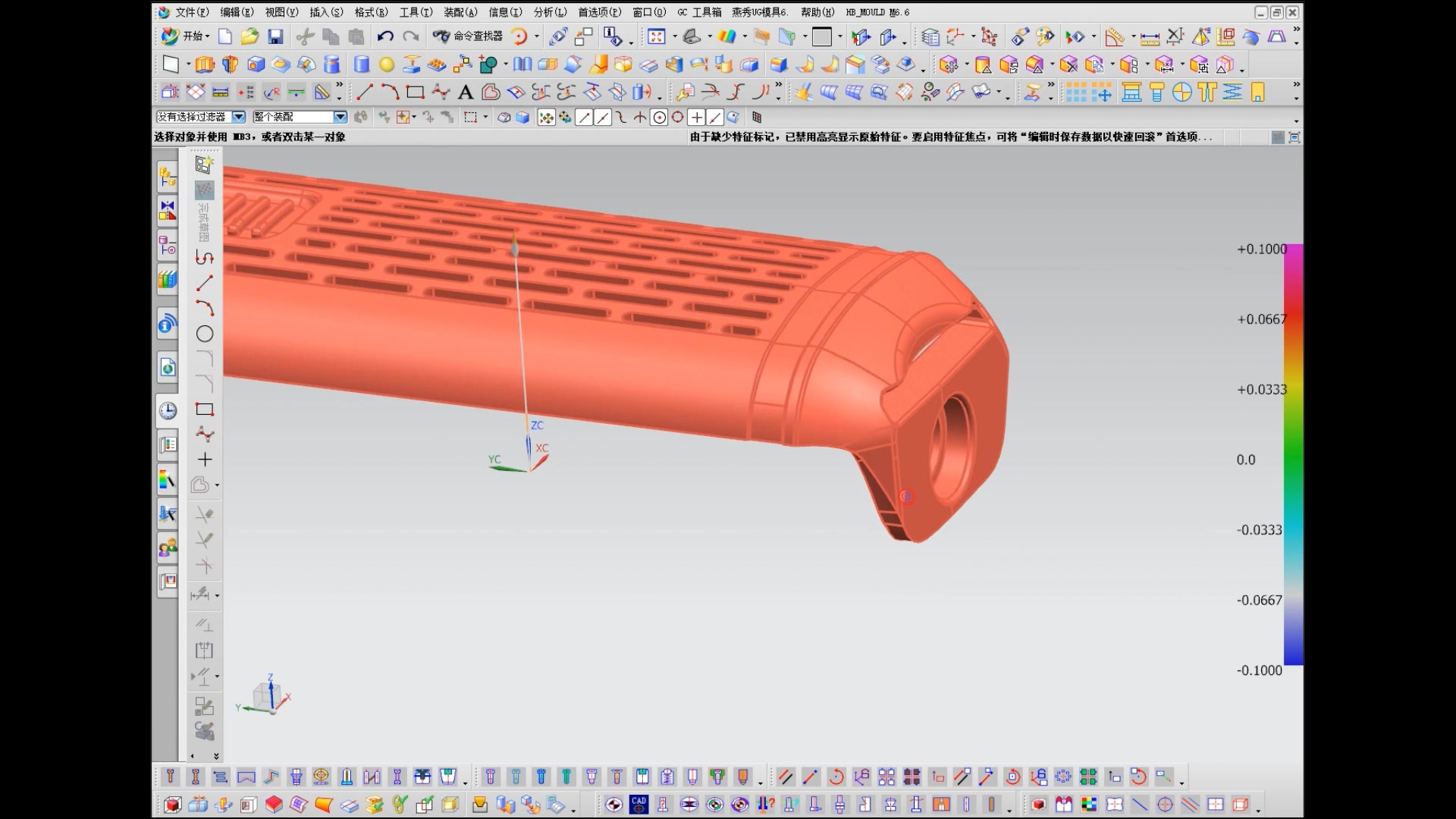The image size is (1456, 819).
Task: Open the 插入(S) menu
Action: 326,12
